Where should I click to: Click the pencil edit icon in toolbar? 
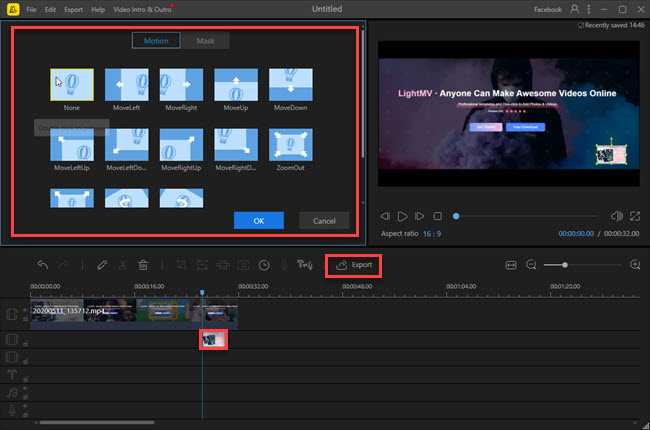pos(102,265)
